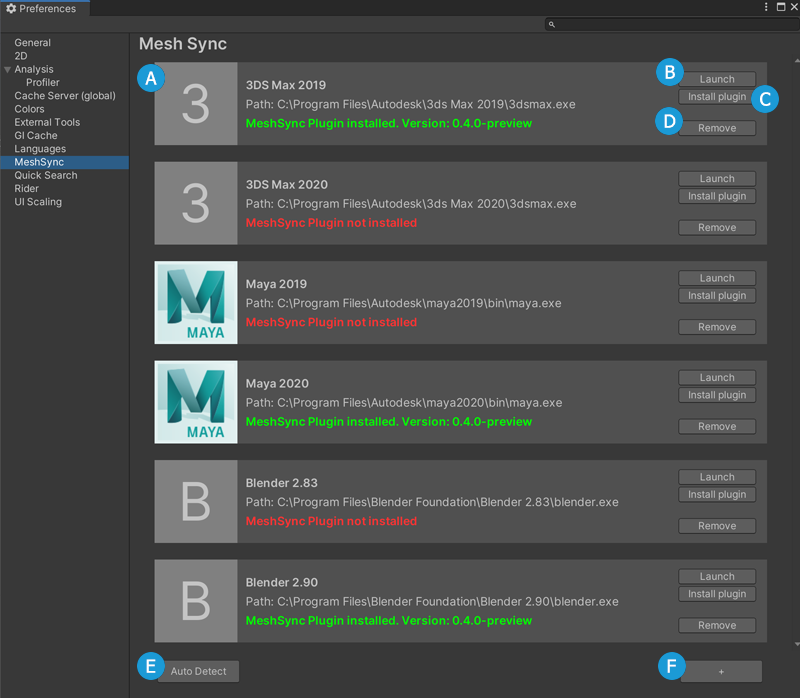Install plugin for Maya 2019
800x698 pixels.
click(717, 295)
